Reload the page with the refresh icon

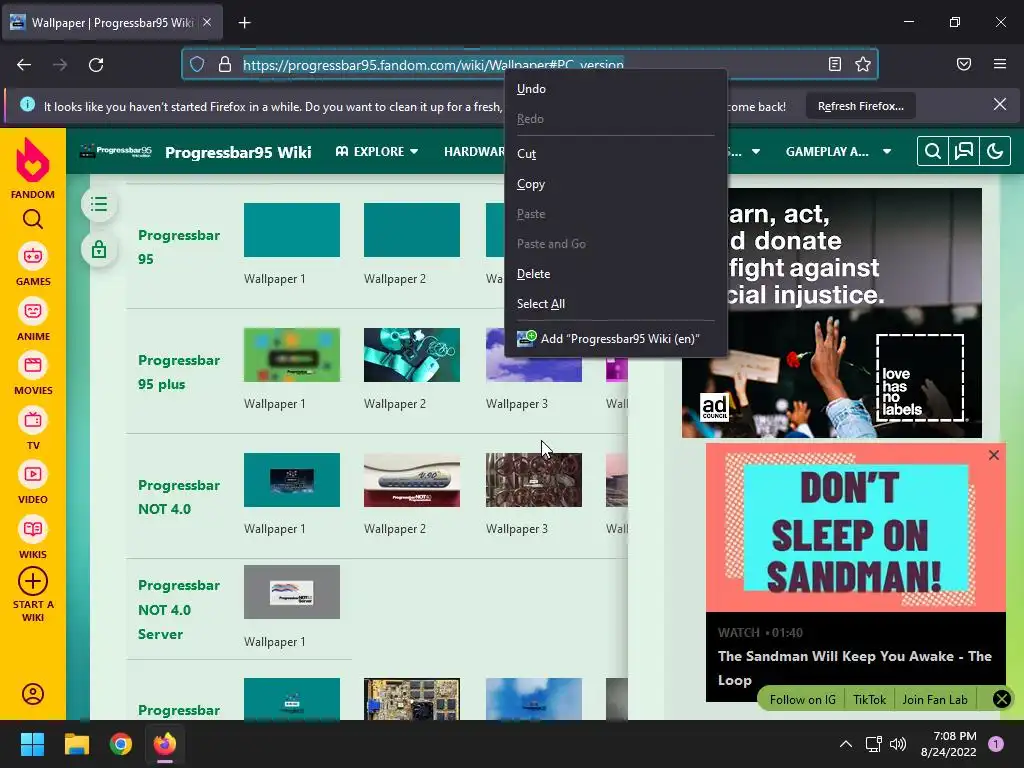pos(96,65)
